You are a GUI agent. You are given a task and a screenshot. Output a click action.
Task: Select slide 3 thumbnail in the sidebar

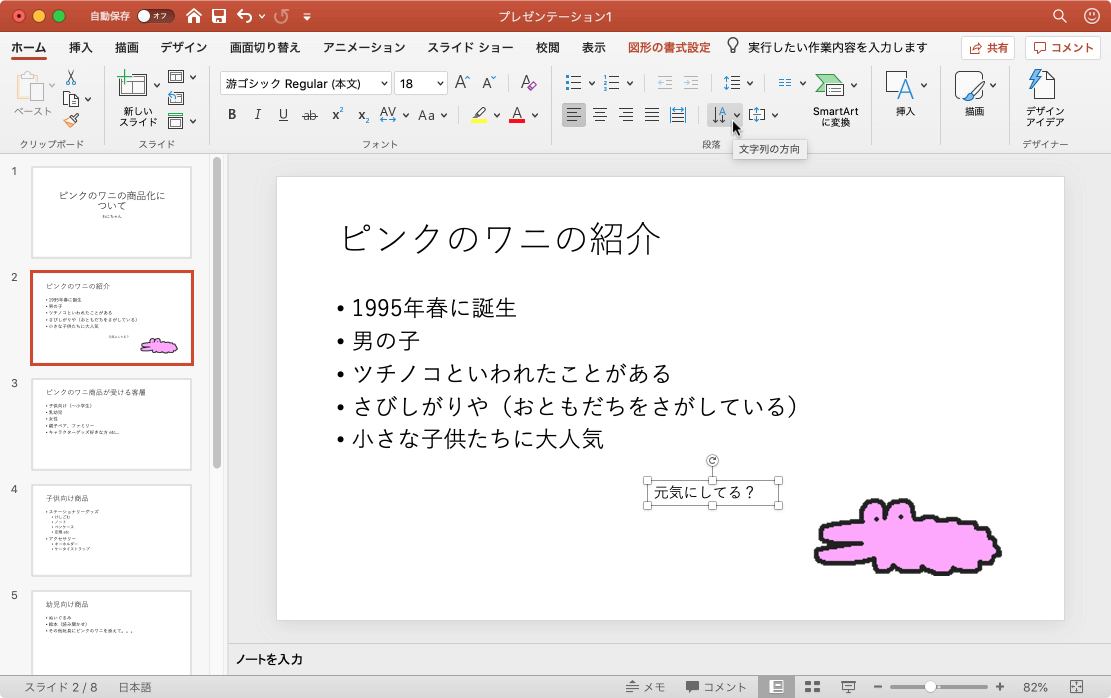pyautogui.click(x=111, y=424)
